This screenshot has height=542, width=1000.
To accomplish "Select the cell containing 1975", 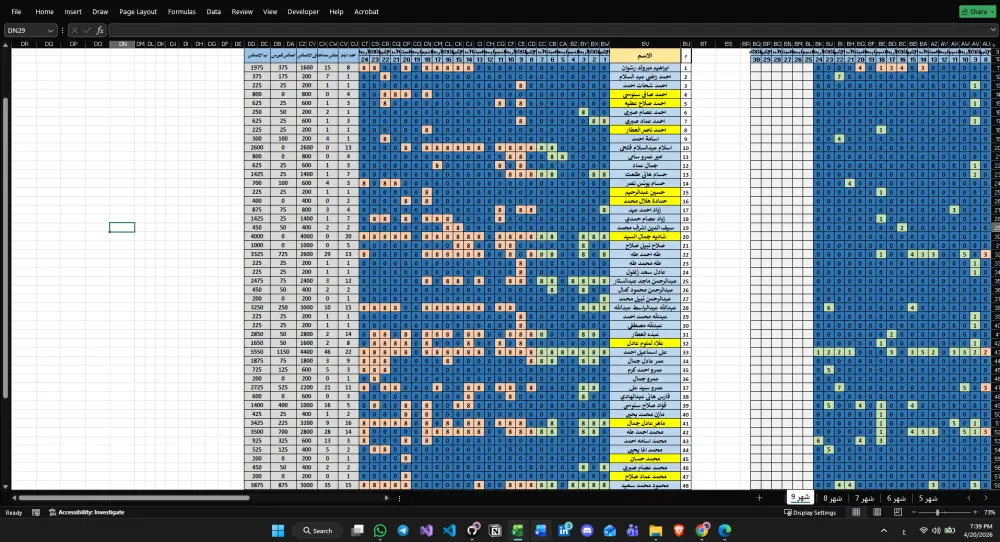I will click(x=258, y=67).
